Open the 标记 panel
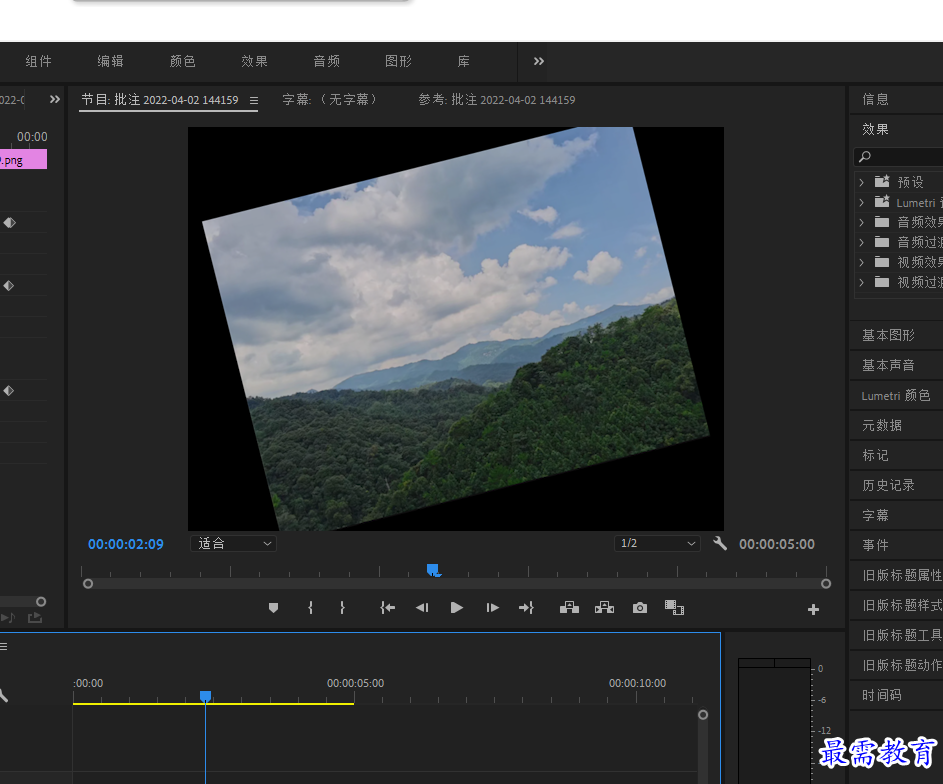 (876, 455)
